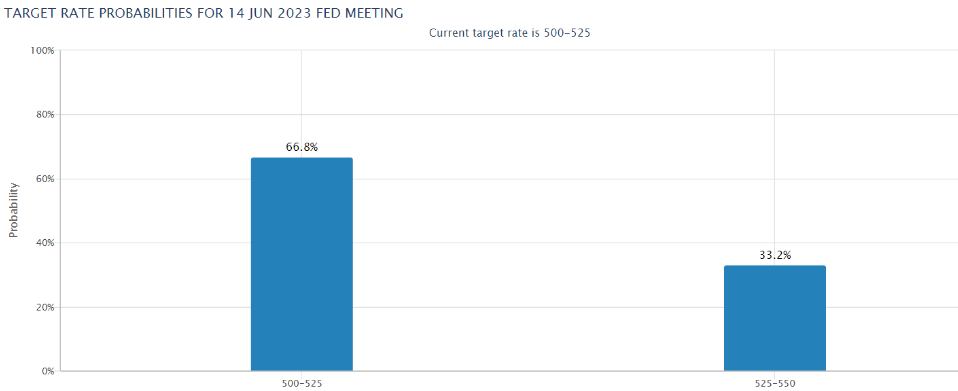The height and width of the screenshot is (391, 958).
Task: Click the 525-550 probability bar
Action: click(775, 318)
